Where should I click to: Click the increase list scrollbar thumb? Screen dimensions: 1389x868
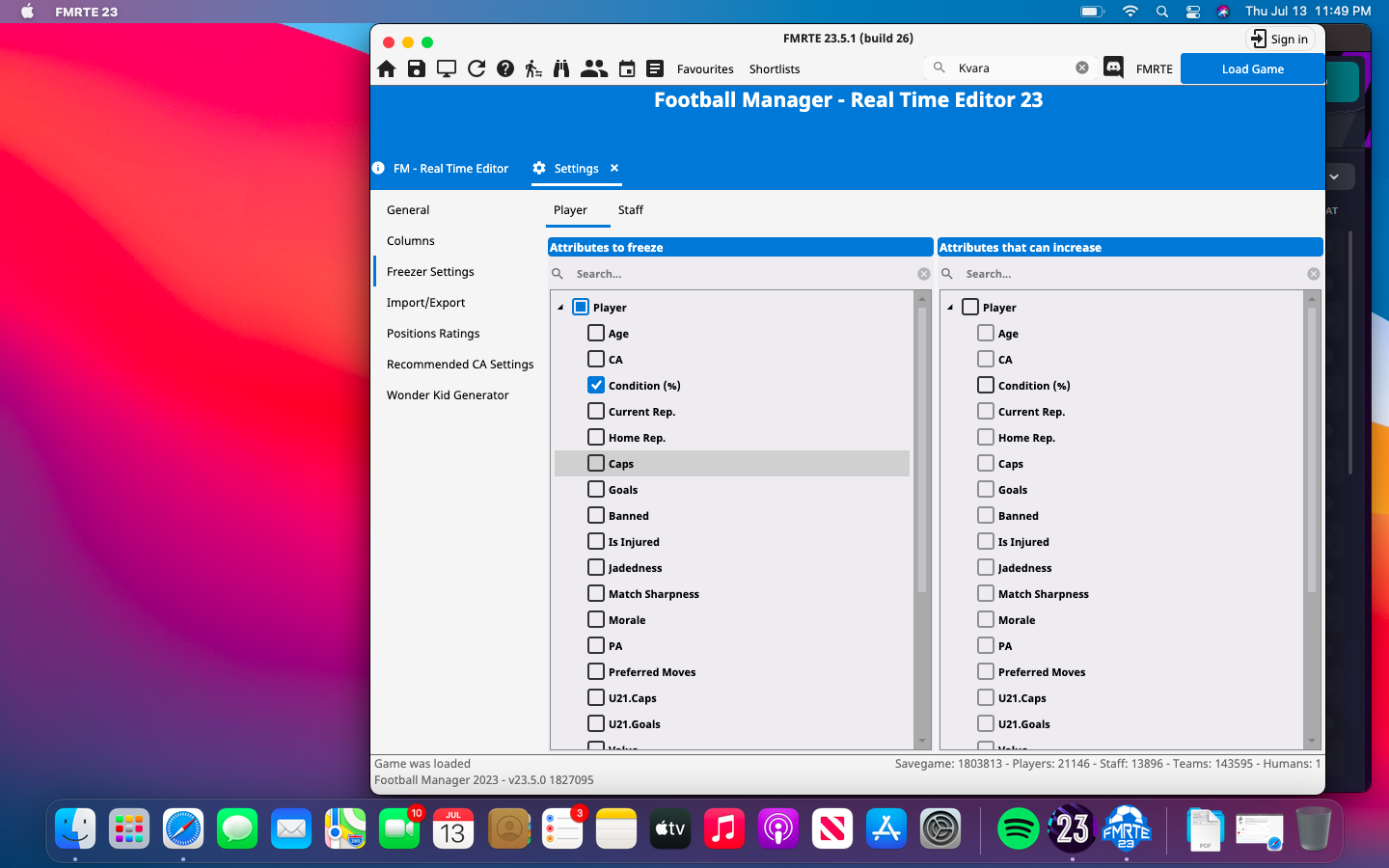click(1311, 448)
